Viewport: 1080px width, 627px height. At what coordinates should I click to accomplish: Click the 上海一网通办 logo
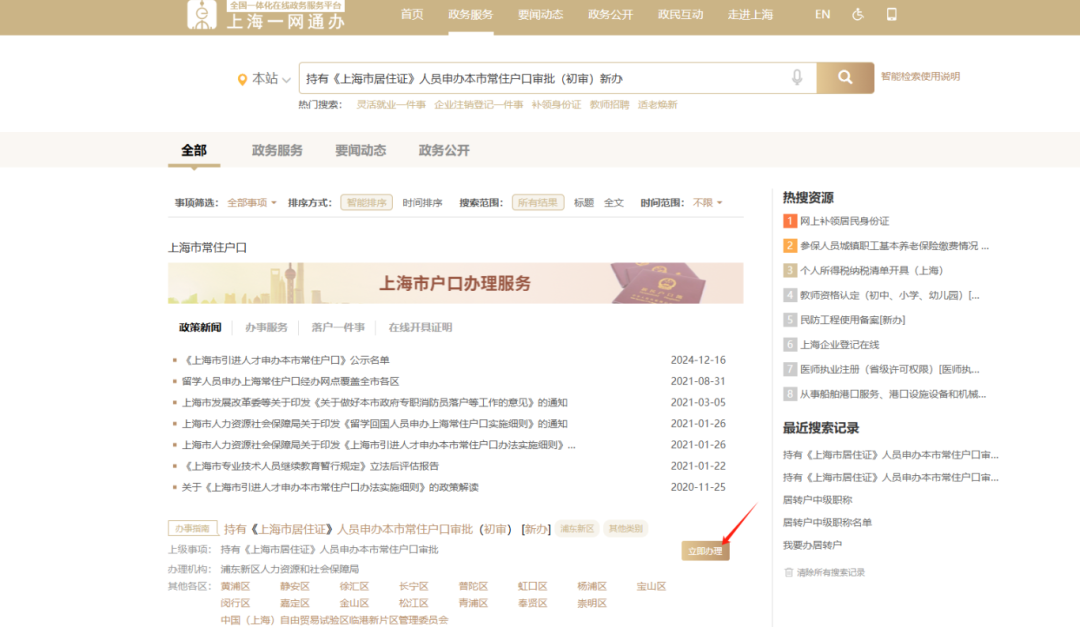(x=265, y=16)
